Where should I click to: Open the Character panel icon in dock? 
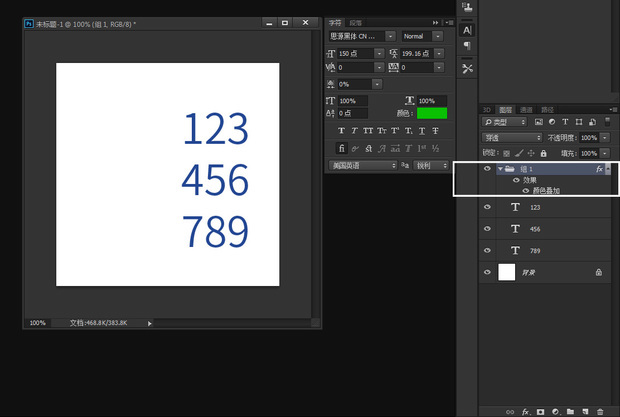point(467,30)
